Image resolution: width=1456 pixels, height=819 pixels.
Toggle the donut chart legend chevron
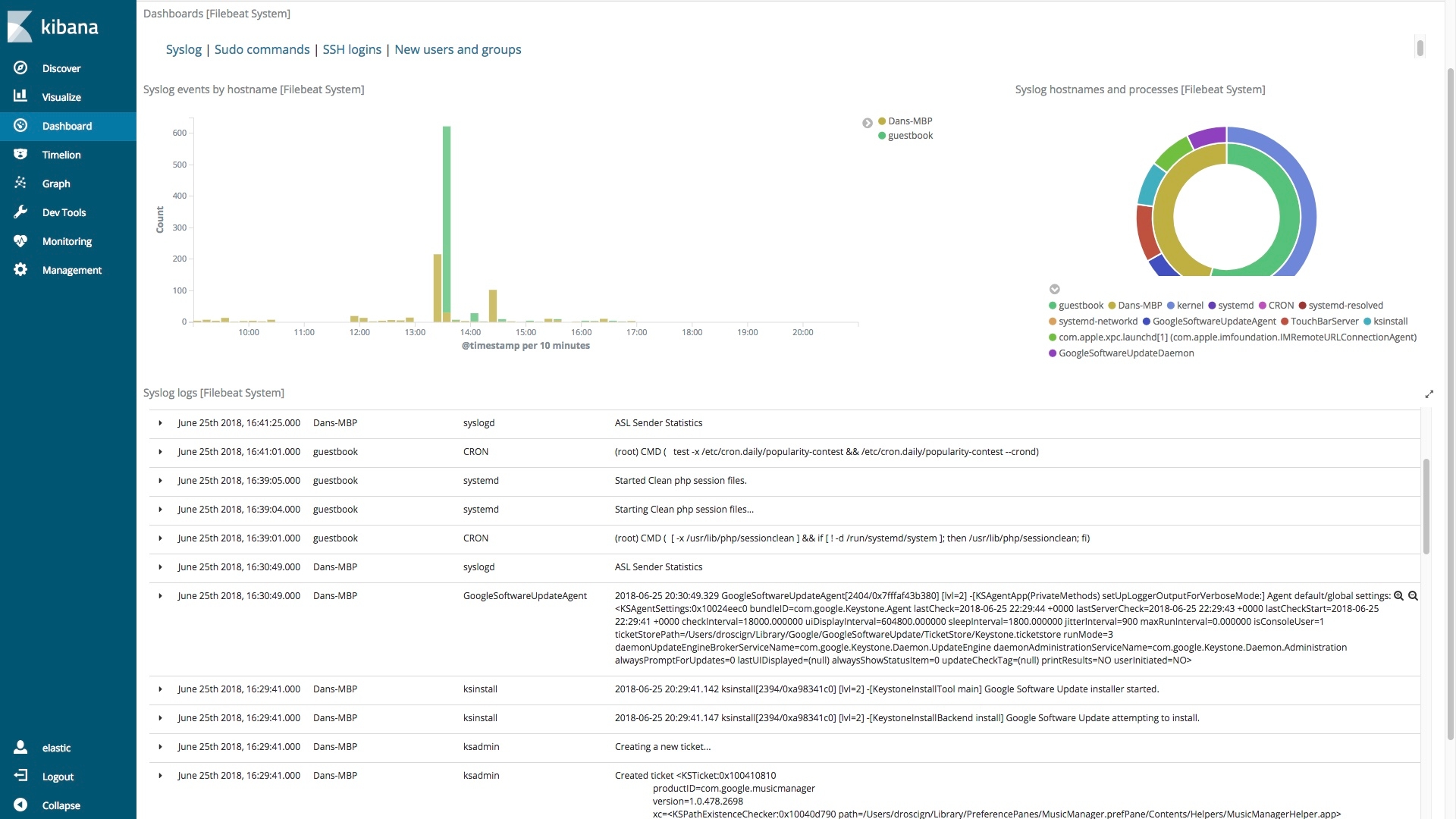point(1054,289)
